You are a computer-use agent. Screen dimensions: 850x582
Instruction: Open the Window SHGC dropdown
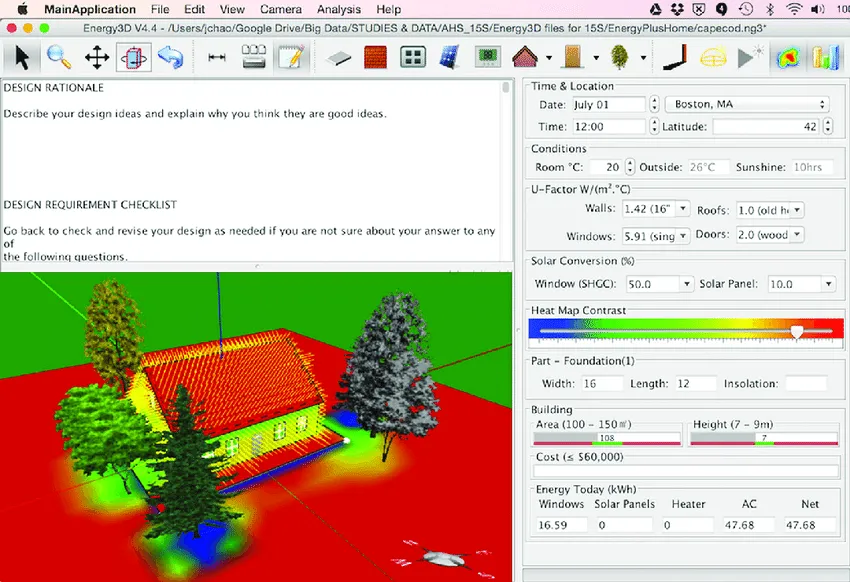[660, 284]
